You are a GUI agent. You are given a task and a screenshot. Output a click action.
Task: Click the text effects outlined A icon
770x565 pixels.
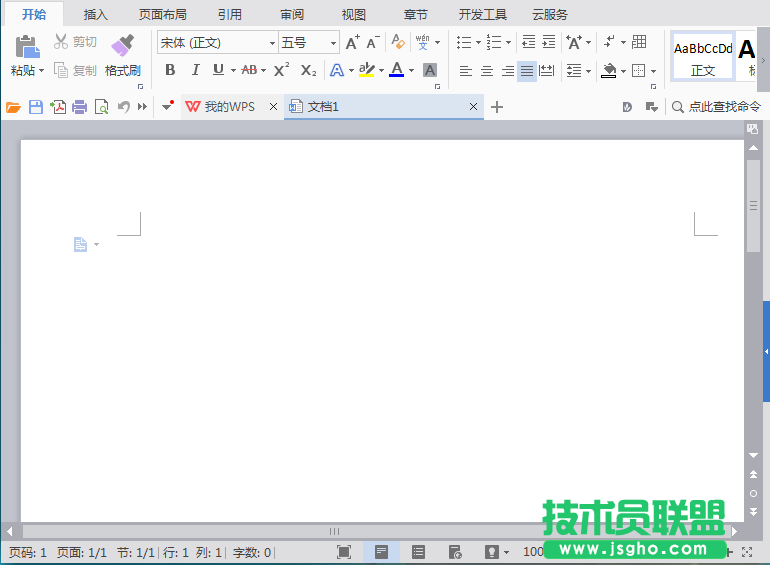coord(337,70)
